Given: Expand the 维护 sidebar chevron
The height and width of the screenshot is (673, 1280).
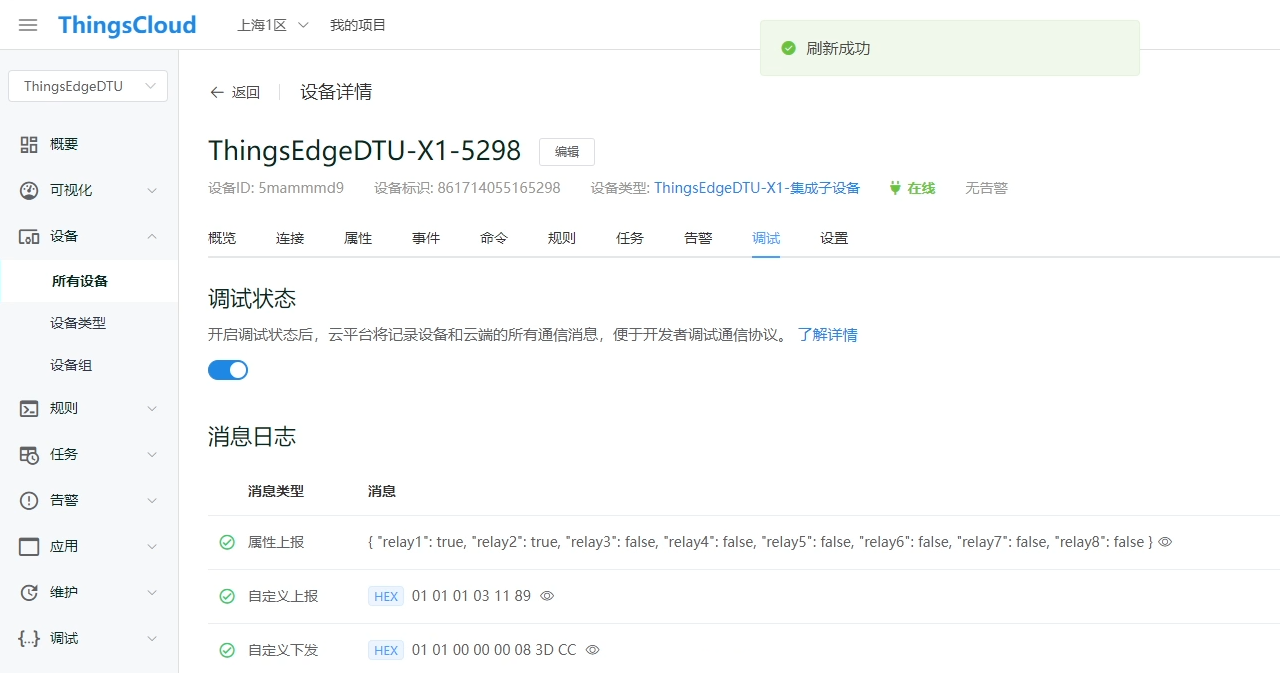Looking at the screenshot, I should [x=152, y=592].
